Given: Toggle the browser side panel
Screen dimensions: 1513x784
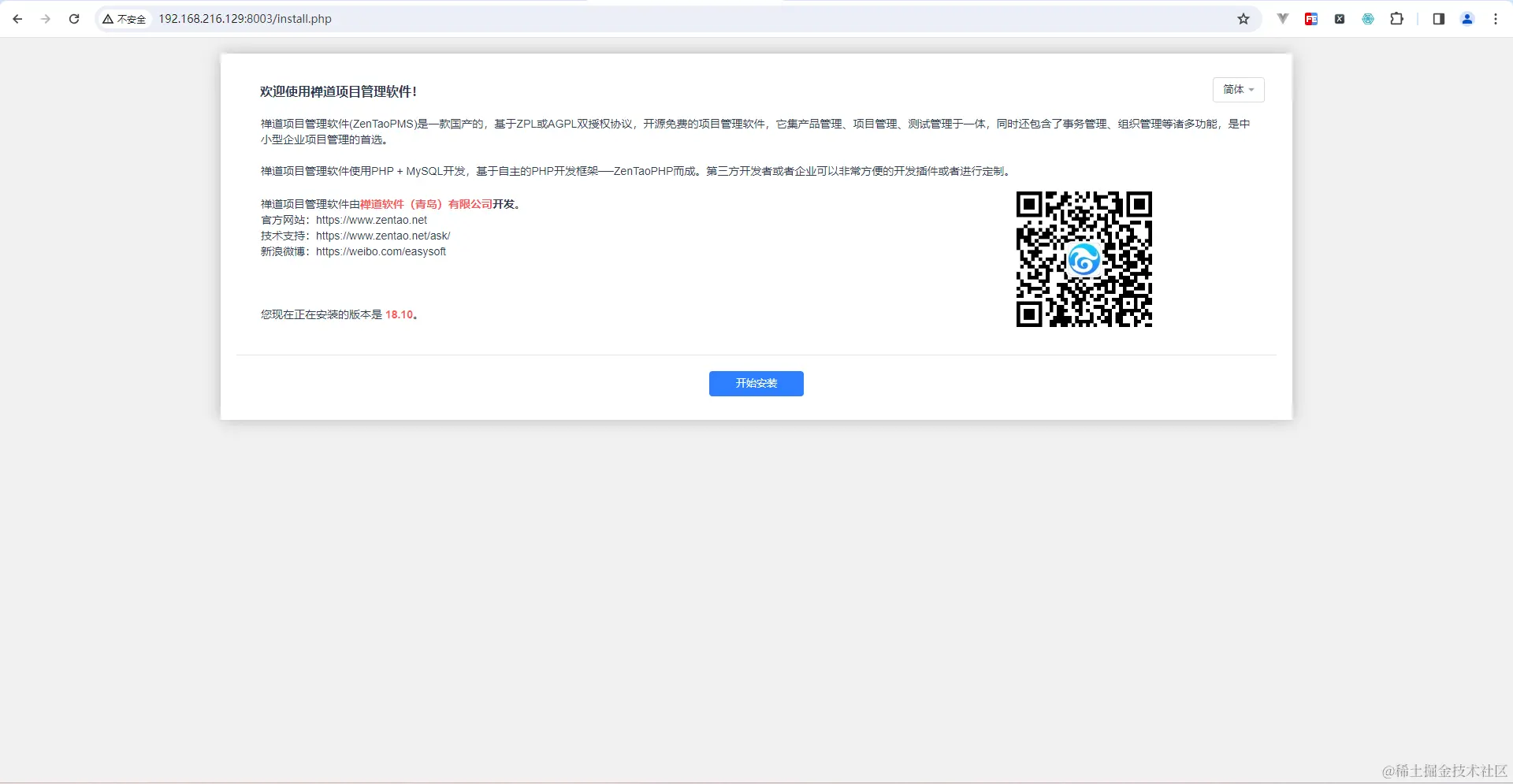Looking at the screenshot, I should [1439, 19].
